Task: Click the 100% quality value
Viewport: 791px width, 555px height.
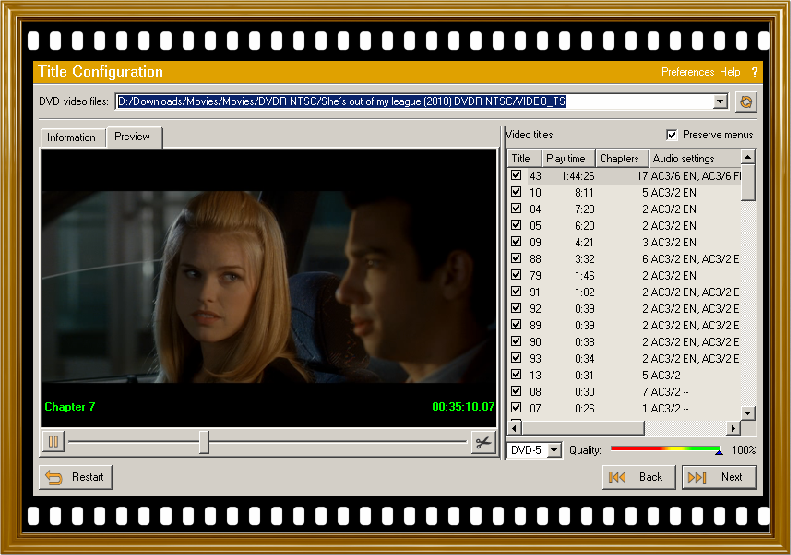Action: click(744, 450)
